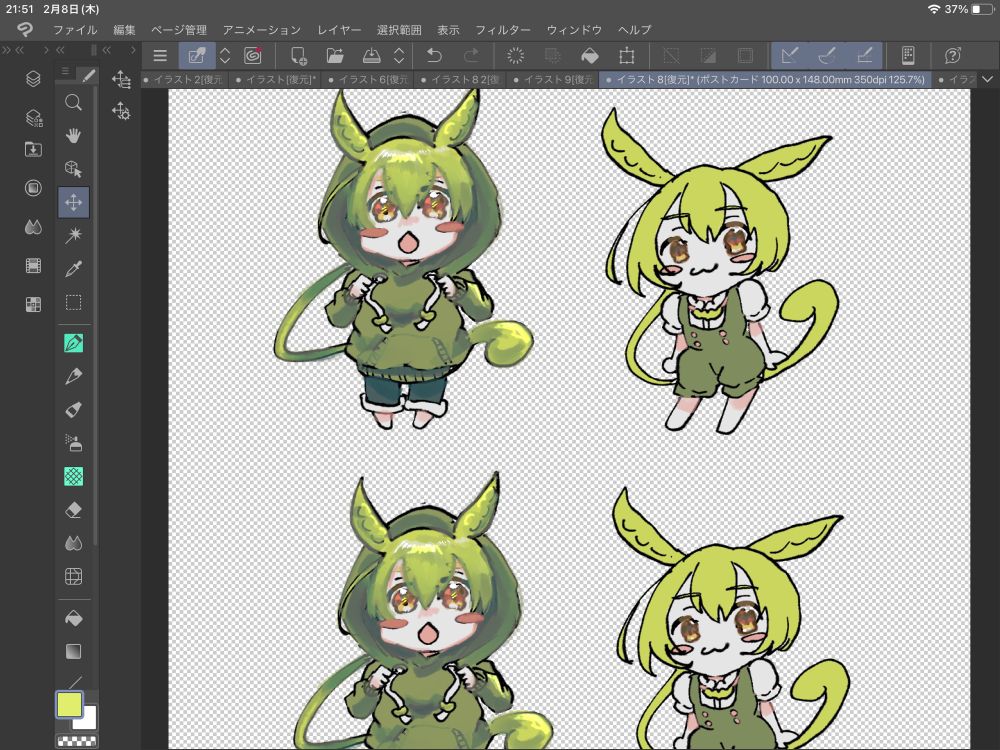Open the ウィンドウ menu
This screenshot has width=1000, height=750.
pos(575,30)
